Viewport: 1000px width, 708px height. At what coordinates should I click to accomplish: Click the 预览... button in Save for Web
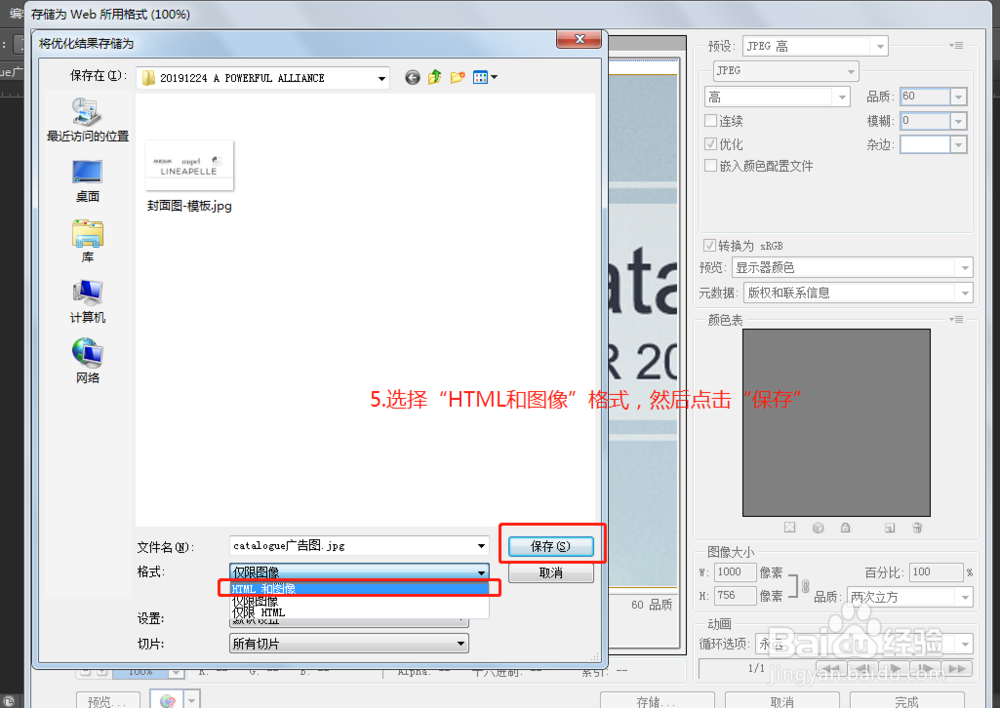pyautogui.click(x=108, y=701)
